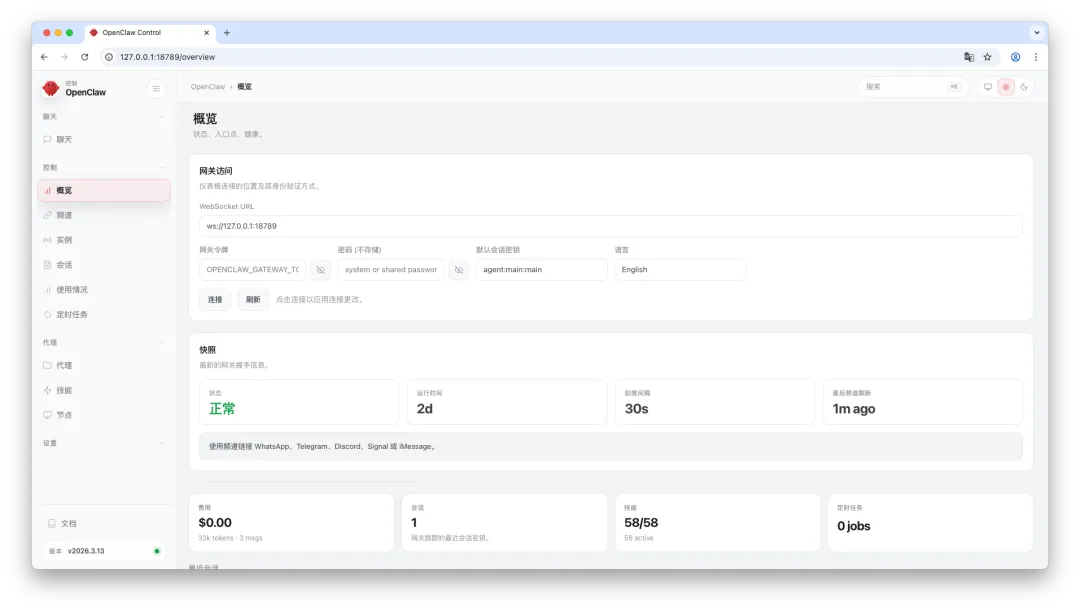Click the address bar URL 127.0.0.1:18789/overview
This screenshot has width=1080, height=611.
pyautogui.click(x=167, y=57)
